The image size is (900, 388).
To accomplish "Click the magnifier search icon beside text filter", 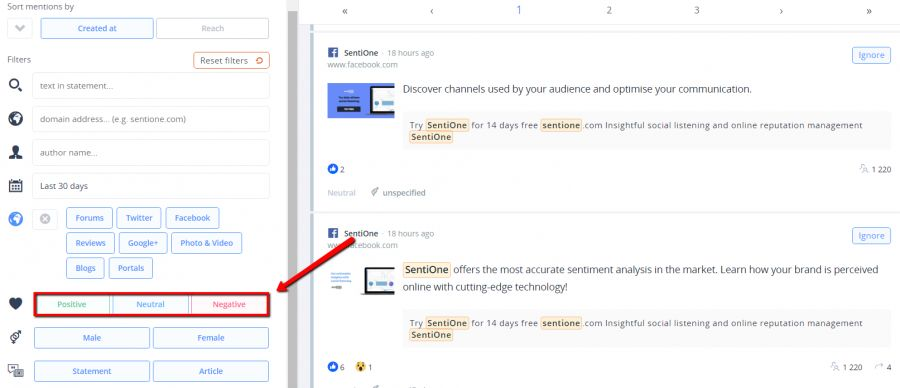I will point(15,86).
